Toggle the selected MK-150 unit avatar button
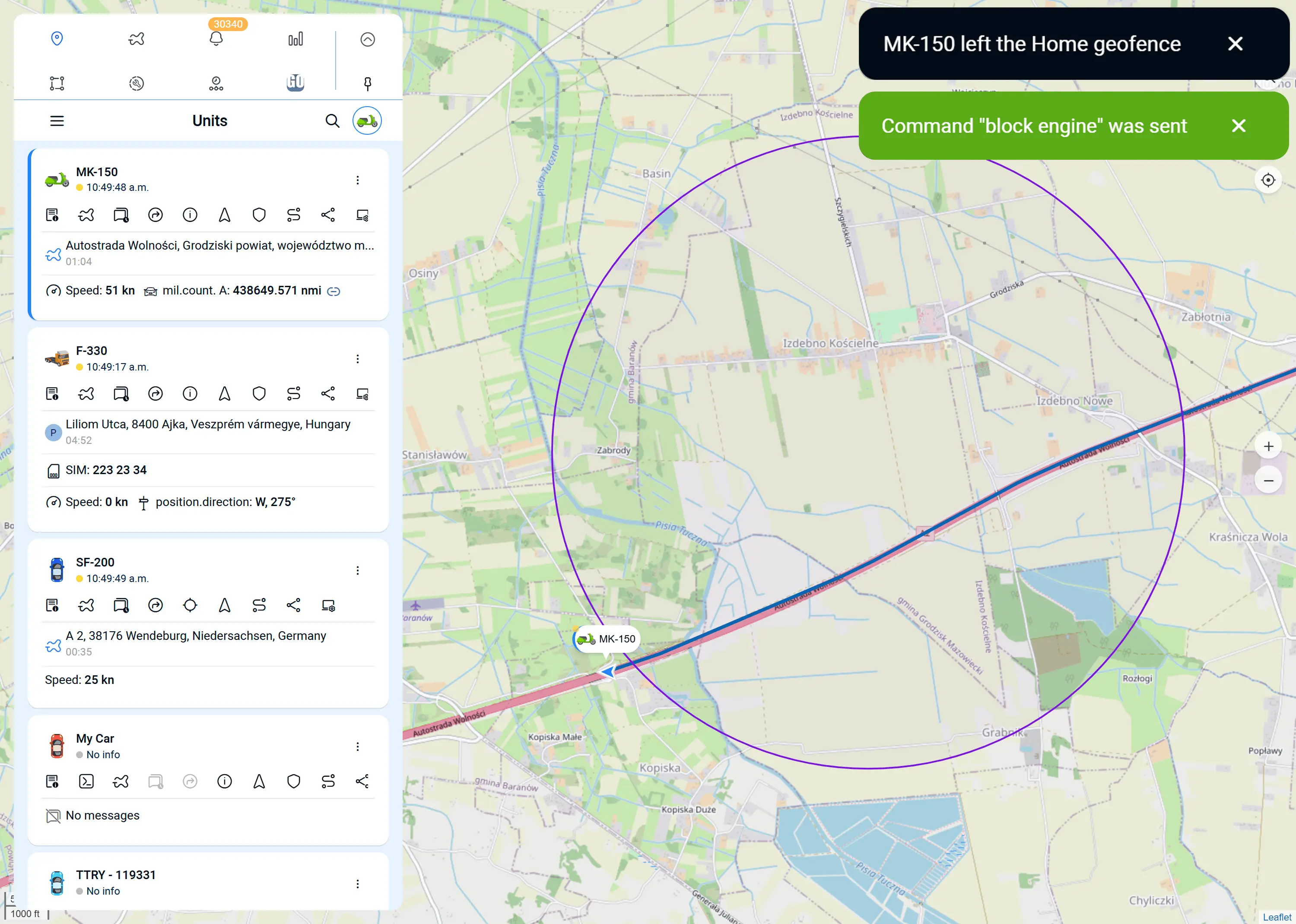The image size is (1296, 924). [367, 120]
